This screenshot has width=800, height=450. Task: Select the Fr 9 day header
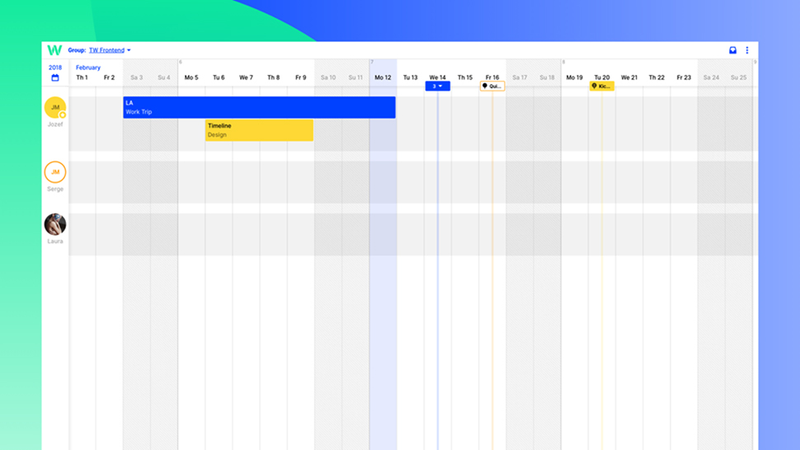(x=301, y=78)
